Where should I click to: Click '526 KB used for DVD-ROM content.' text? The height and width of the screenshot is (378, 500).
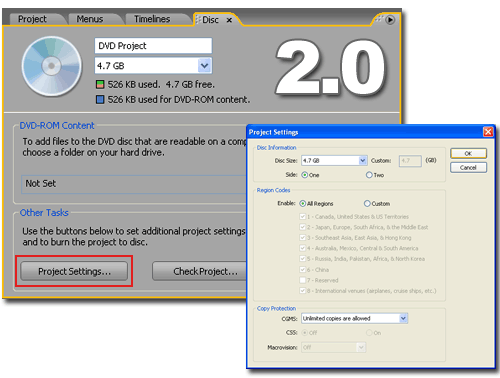point(179,100)
